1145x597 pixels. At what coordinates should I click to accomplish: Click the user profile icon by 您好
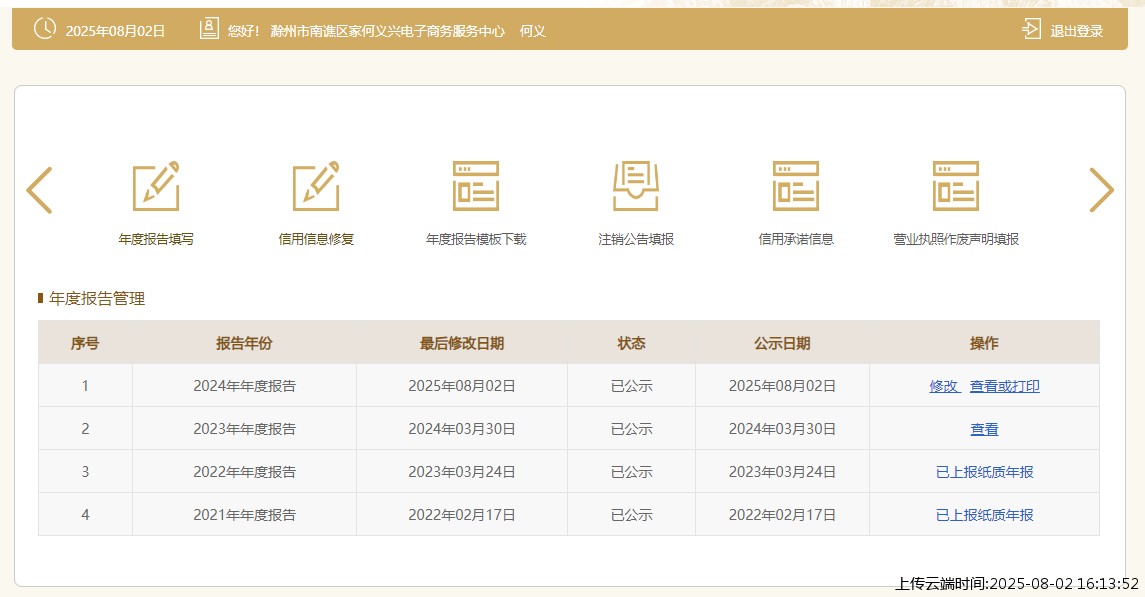coord(209,29)
